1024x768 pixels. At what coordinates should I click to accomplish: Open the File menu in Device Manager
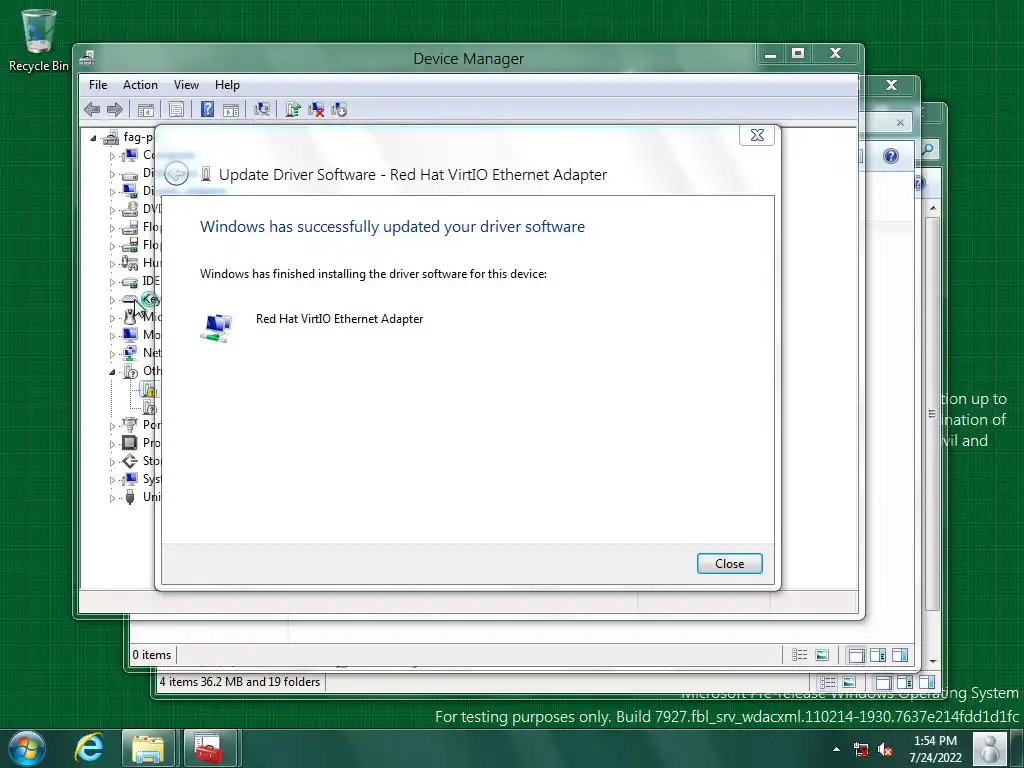[98, 85]
